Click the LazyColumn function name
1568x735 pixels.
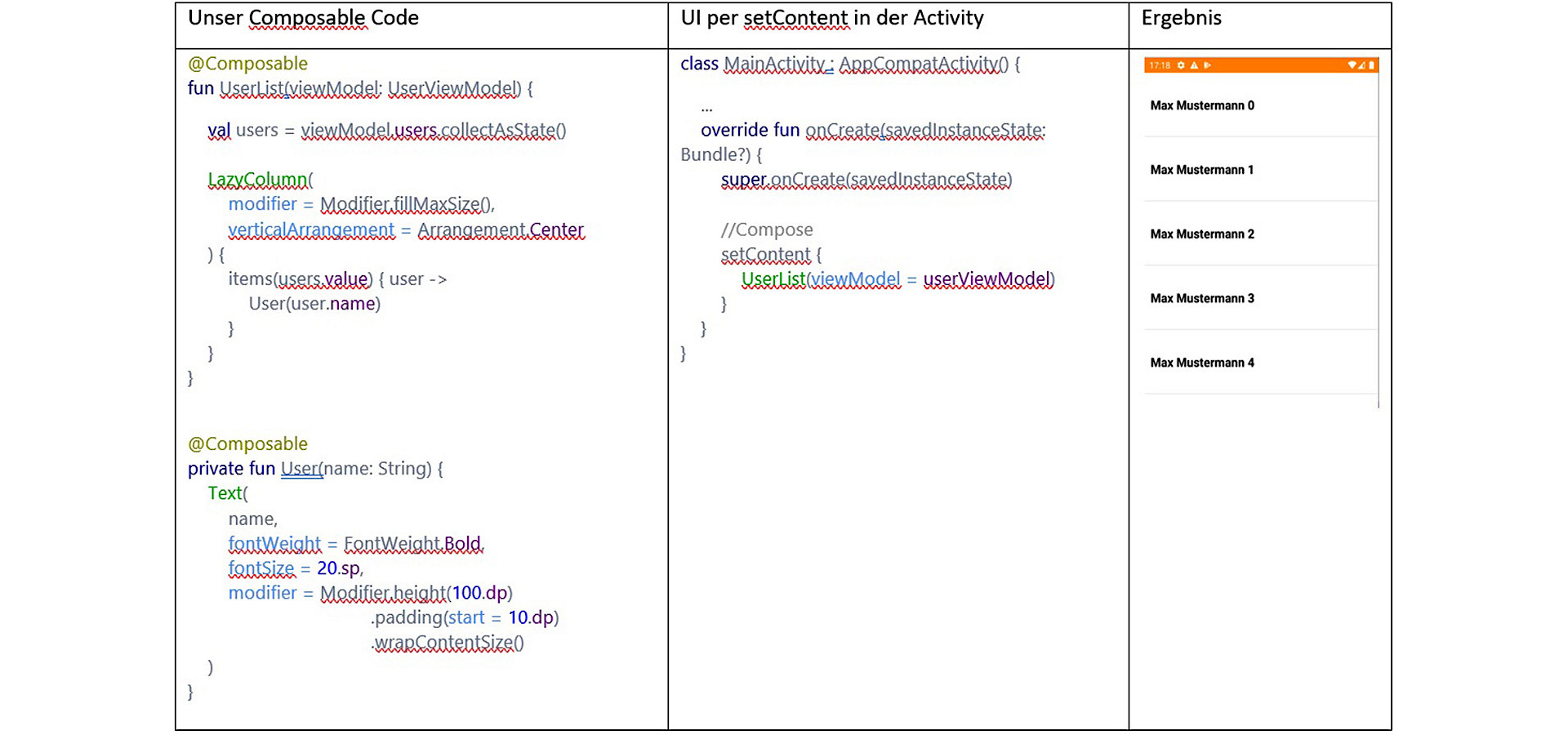pos(258,179)
